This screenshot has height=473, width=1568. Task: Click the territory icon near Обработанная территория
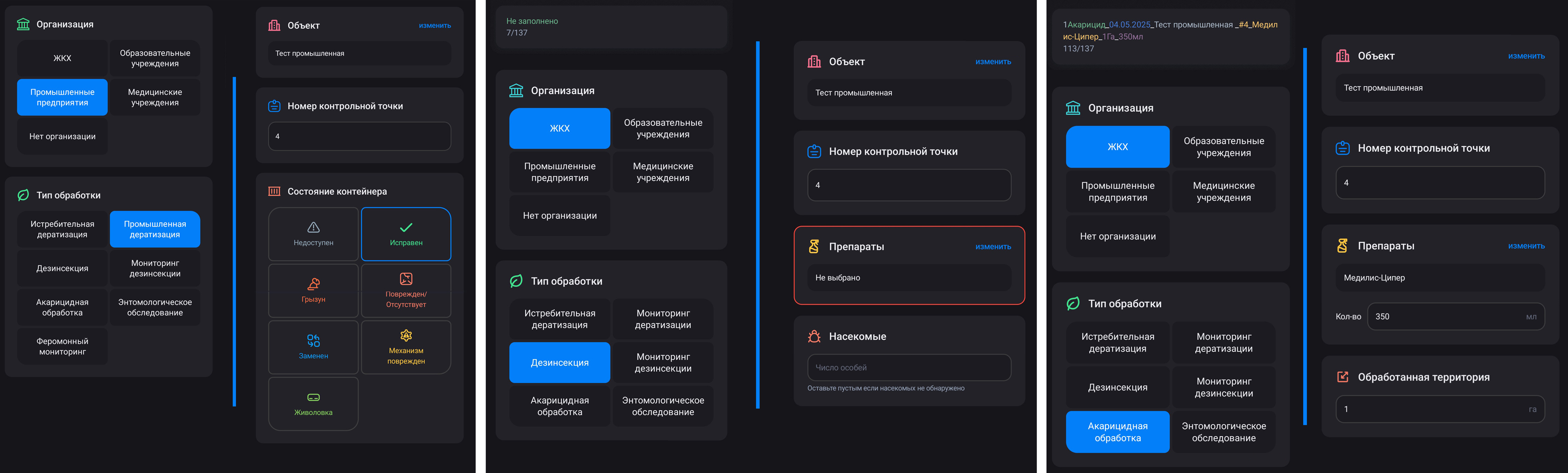click(x=1342, y=377)
